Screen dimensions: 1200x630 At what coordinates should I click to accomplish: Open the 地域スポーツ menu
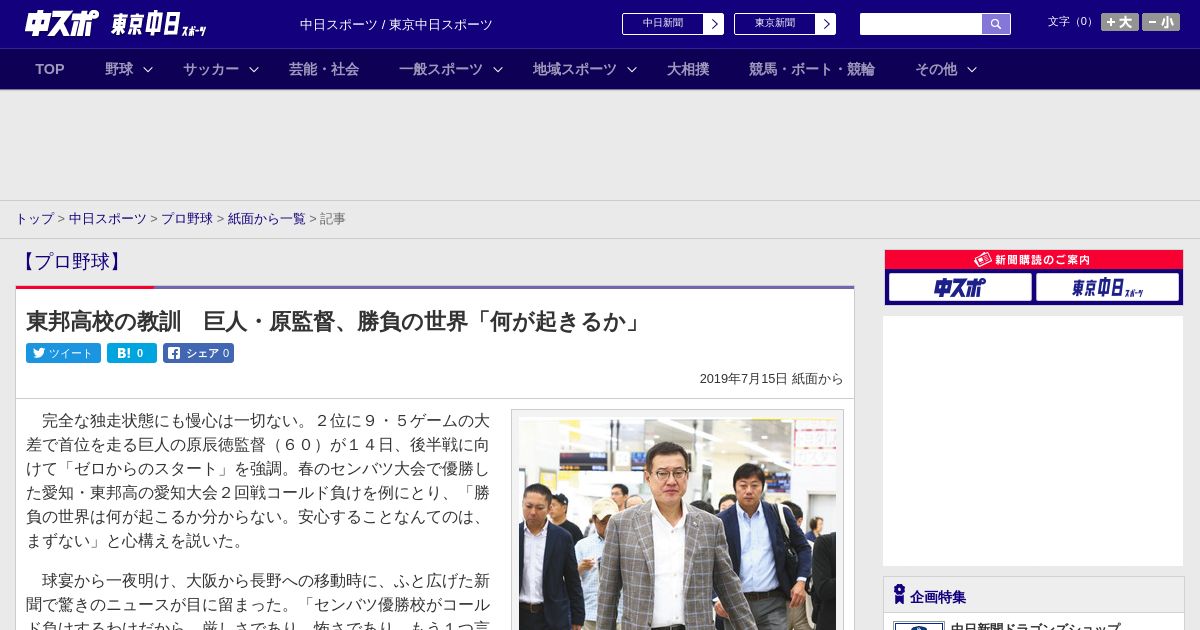pyautogui.click(x=575, y=69)
